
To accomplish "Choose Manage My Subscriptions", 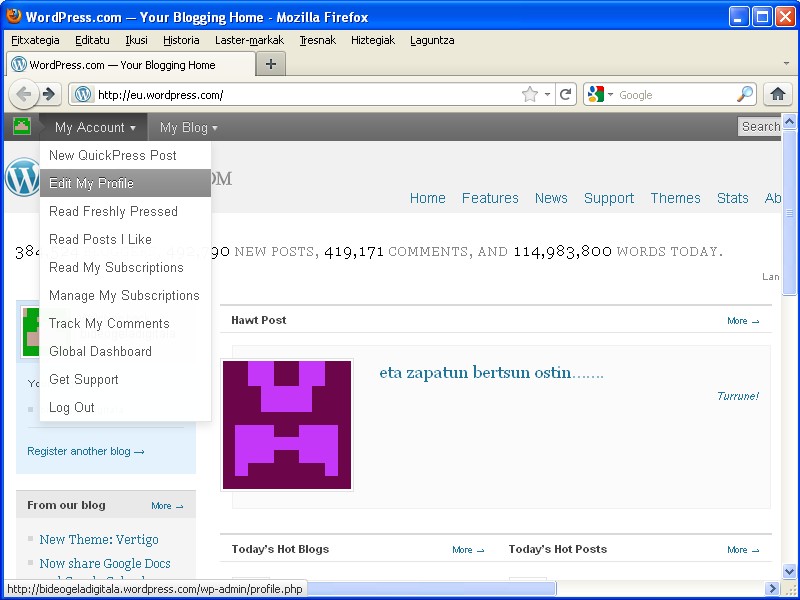I will click(x=126, y=295).
